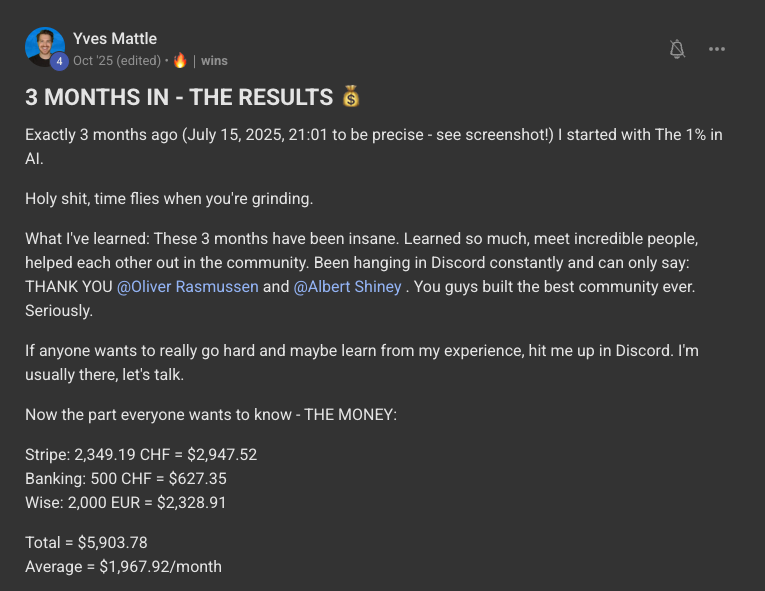Click the 3 MONTHS IN post title
Image resolution: width=765 pixels, height=591 pixels.
(x=179, y=97)
